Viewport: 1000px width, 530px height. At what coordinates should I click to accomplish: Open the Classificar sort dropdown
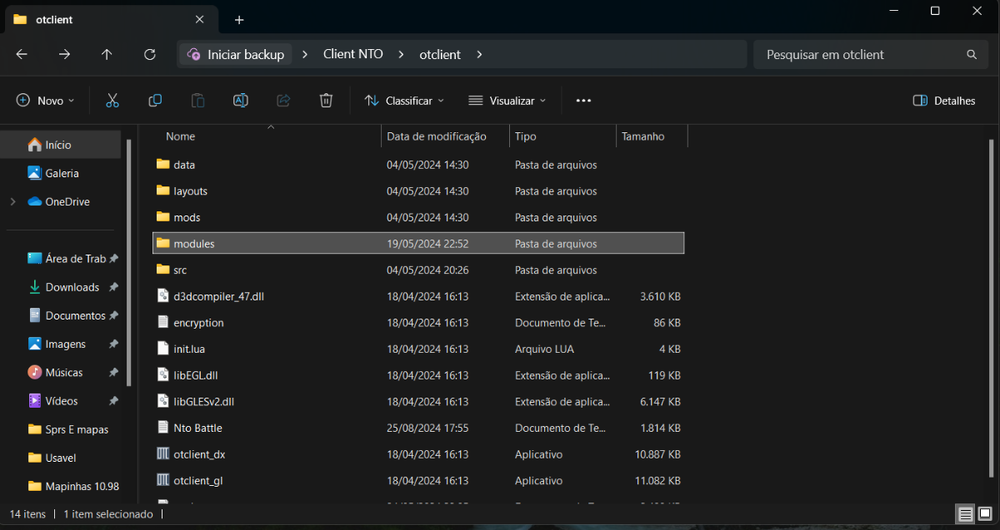point(404,101)
